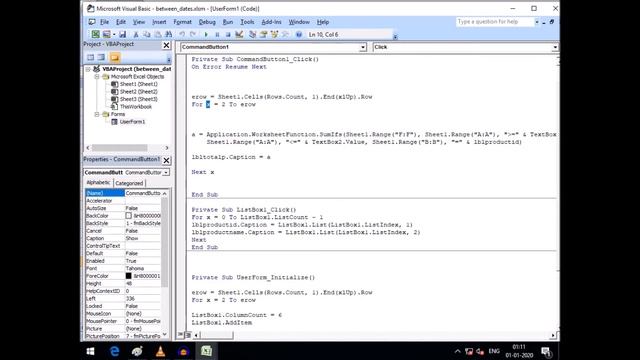This screenshot has height=360, width=640.
Task: Open Microsoft Edge from taskbar
Action: 114,351
